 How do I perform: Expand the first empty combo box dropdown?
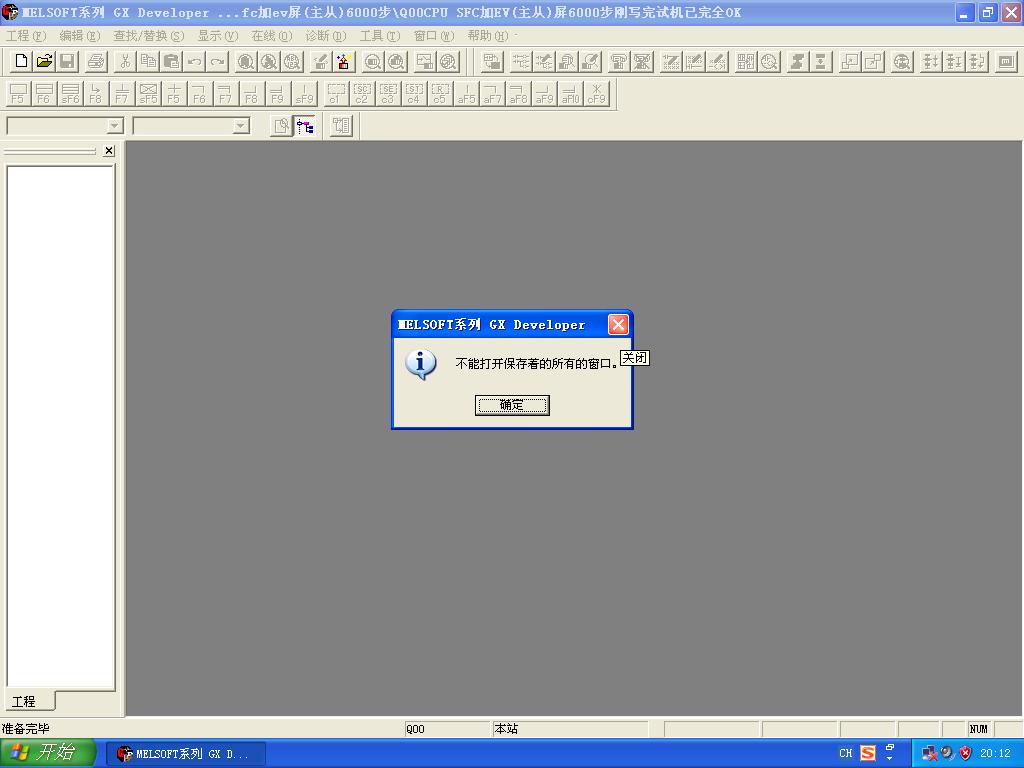(x=114, y=126)
